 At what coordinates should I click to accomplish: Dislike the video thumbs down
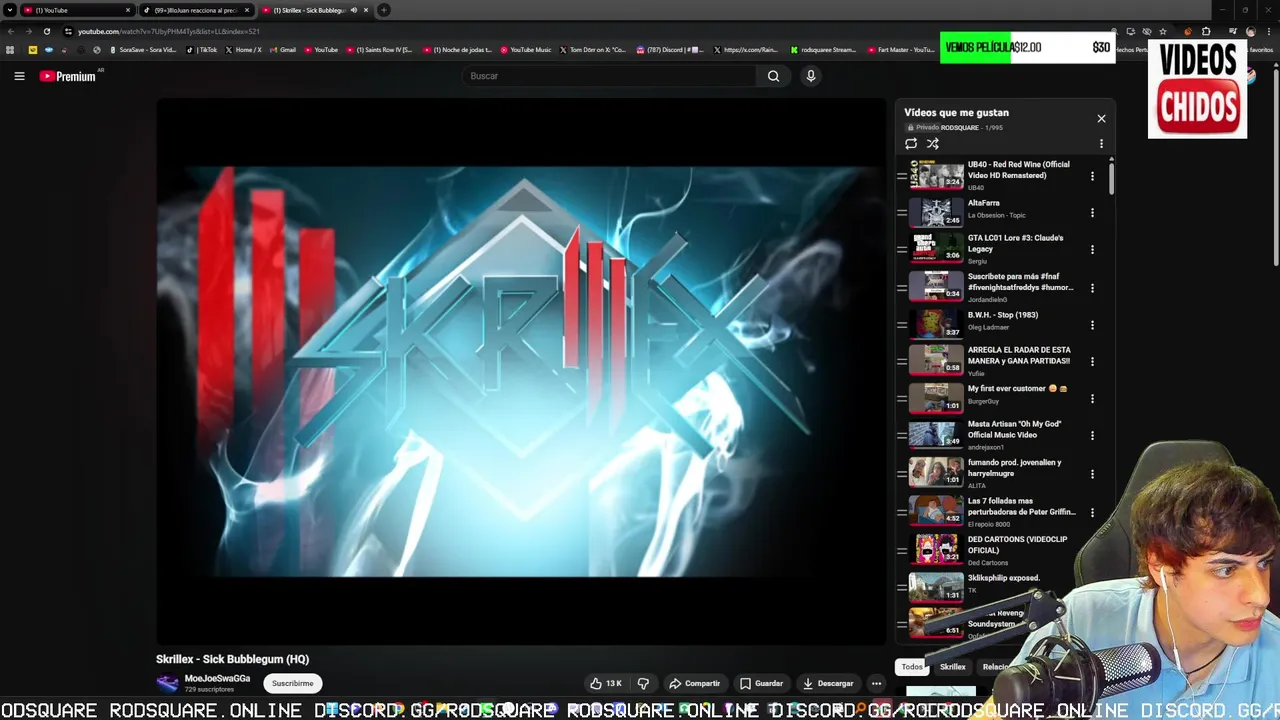click(x=643, y=683)
